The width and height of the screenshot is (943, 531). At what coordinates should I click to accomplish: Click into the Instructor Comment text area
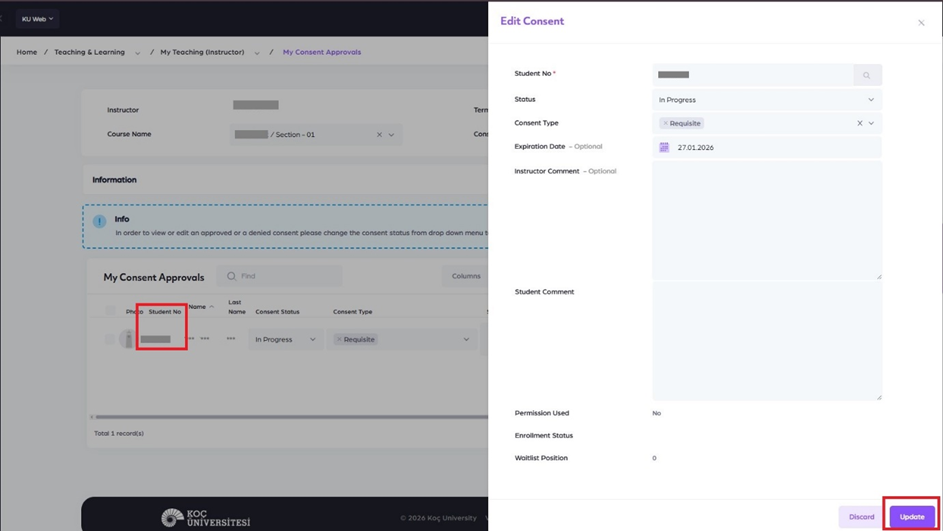click(x=766, y=220)
